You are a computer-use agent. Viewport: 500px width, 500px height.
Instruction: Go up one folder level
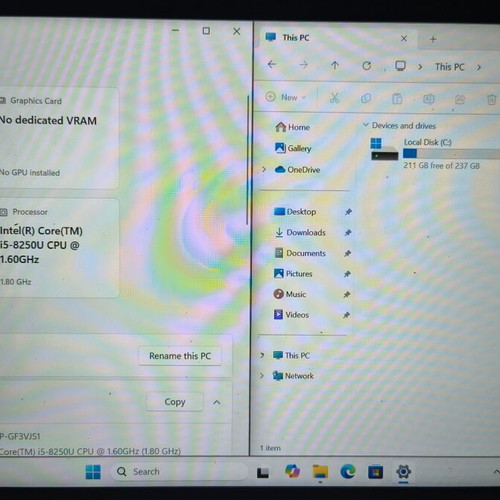coord(335,65)
